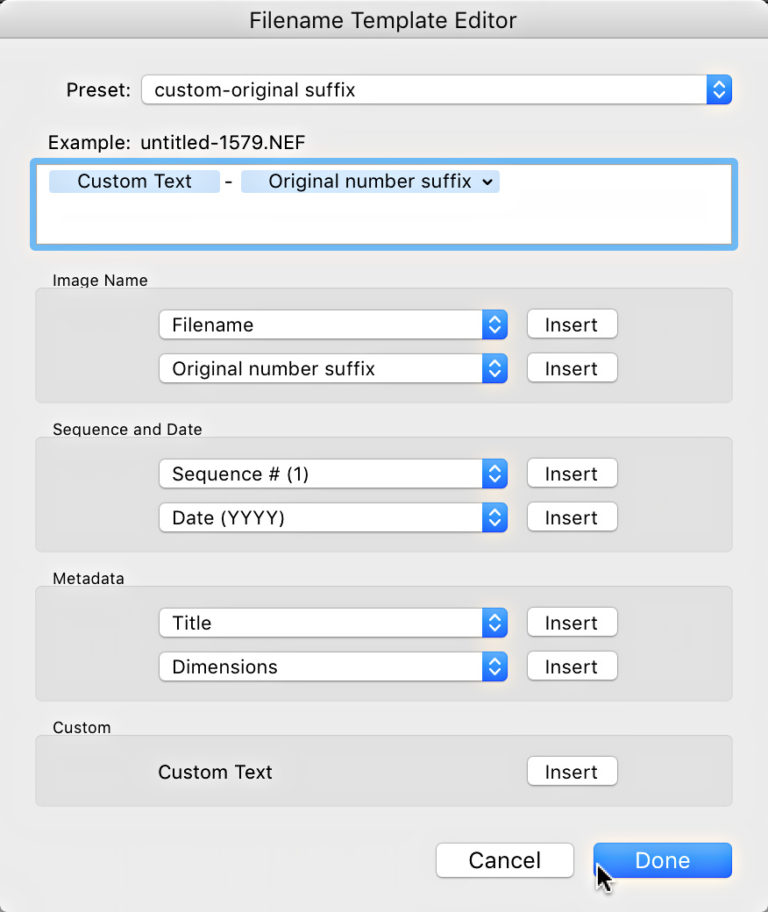
Task: Expand the Original number suffix token chevron
Action: [x=486, y=181]
